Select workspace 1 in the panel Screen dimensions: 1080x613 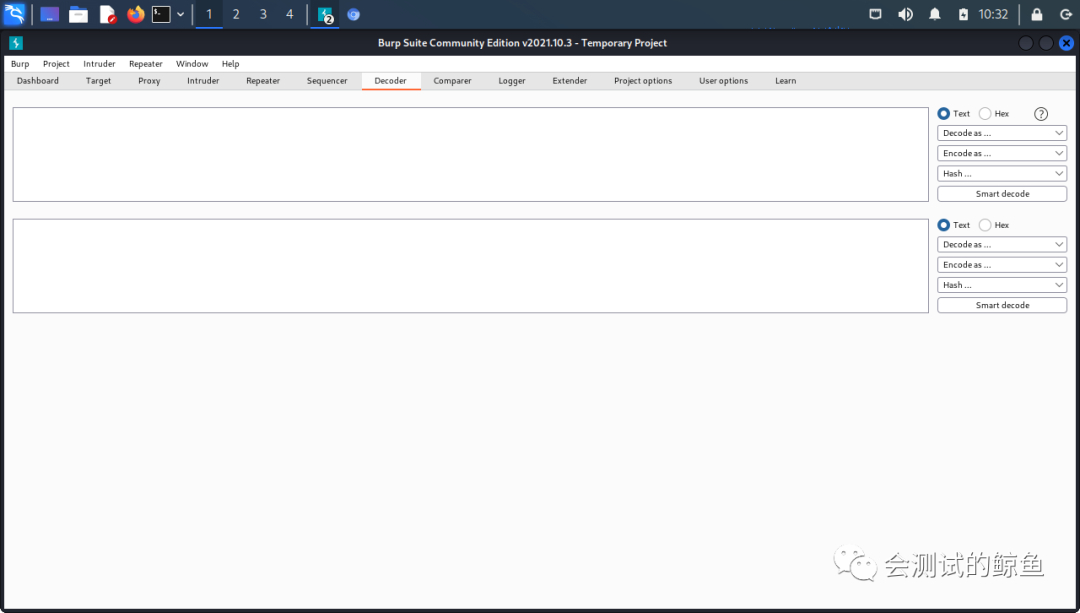pyautogui.click(x=209, y=14)
